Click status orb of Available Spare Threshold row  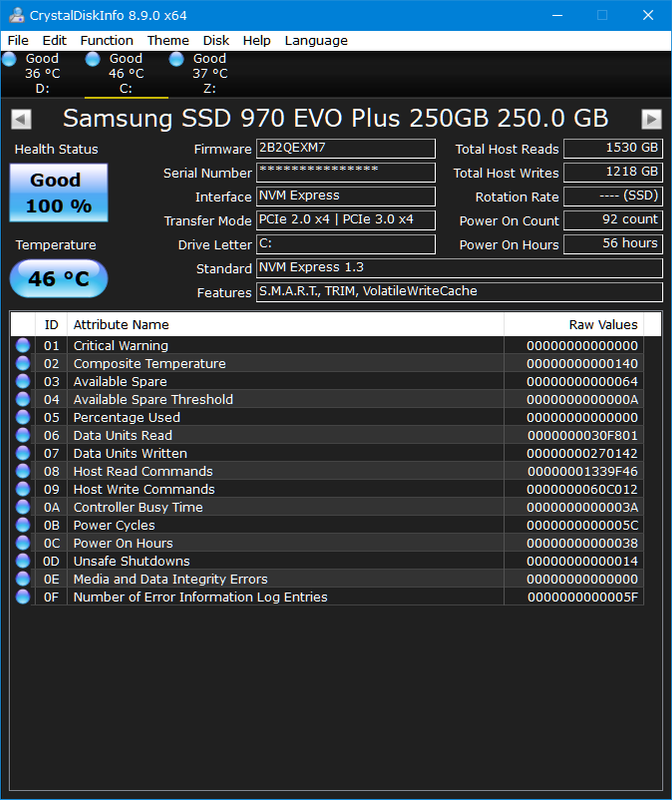point(23,399)
